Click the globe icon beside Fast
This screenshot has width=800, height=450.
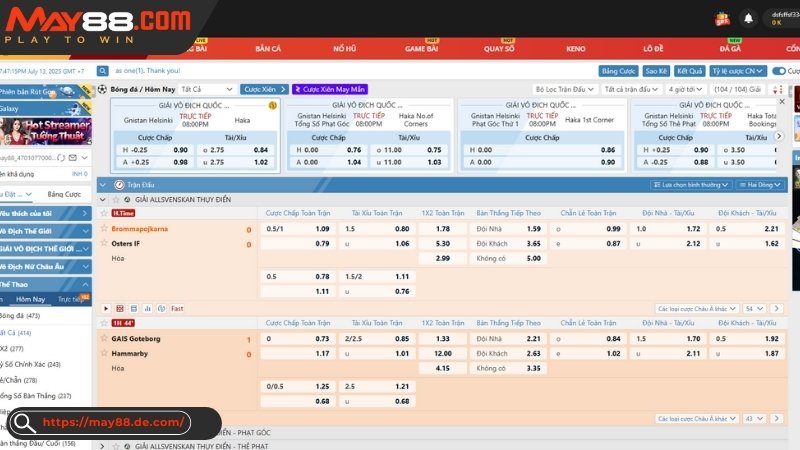pos(161,308)
